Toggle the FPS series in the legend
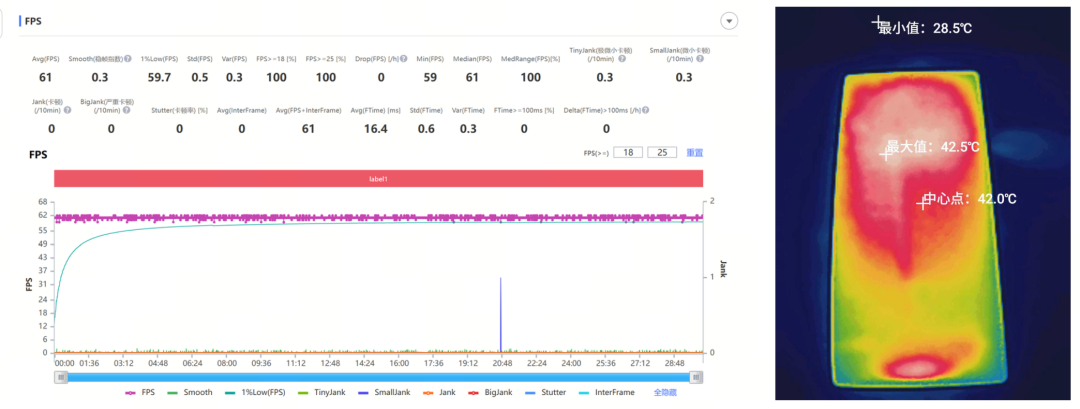This screenshot has height=409, width=1080. pyautogui.click(x=140, y=392)
